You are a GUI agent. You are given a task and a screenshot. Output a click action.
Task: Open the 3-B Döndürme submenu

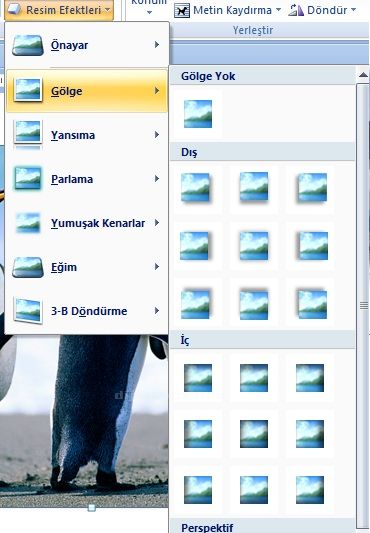pos(87,311)
